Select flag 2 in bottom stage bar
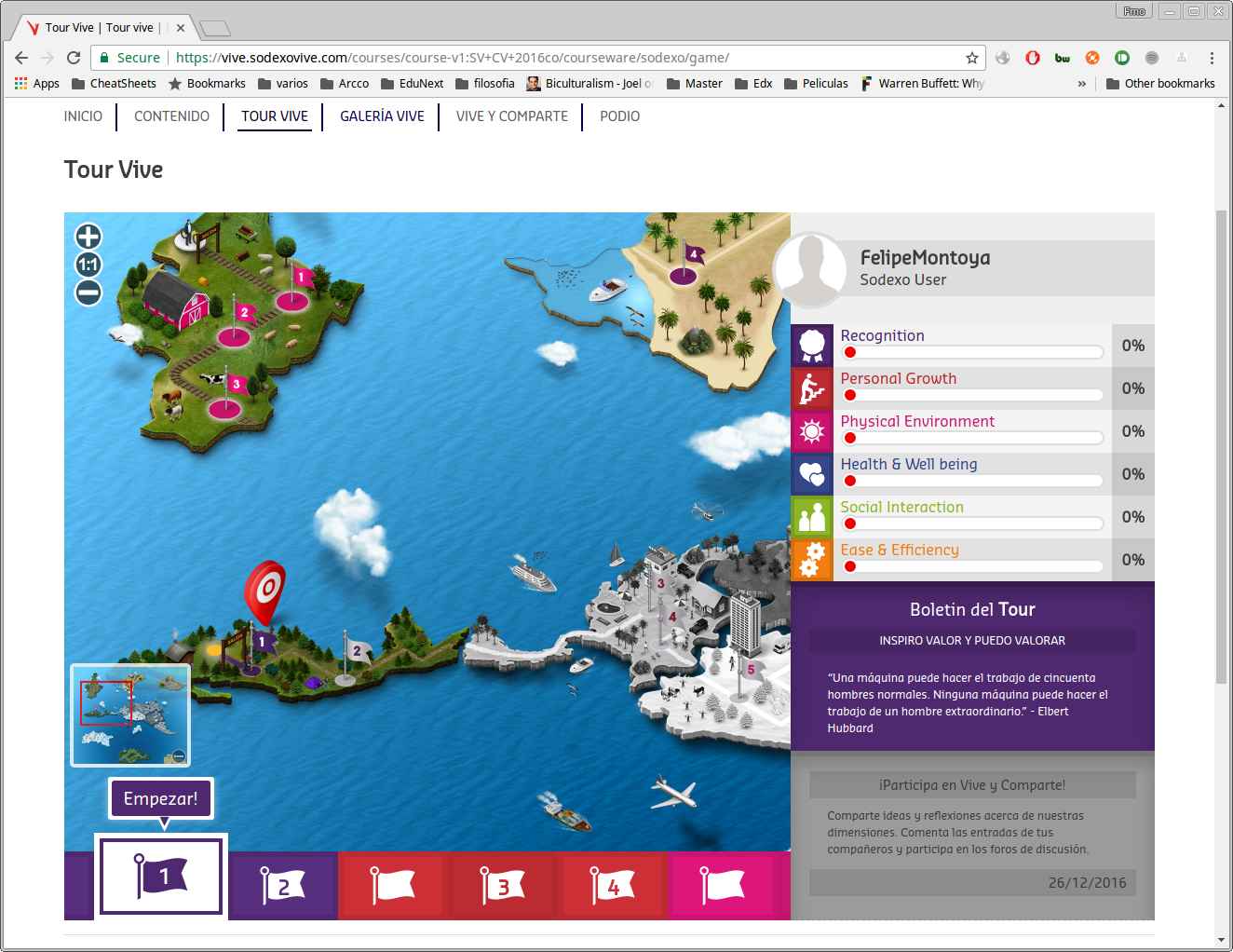1233x952 pixels. [x=283, y=886]
